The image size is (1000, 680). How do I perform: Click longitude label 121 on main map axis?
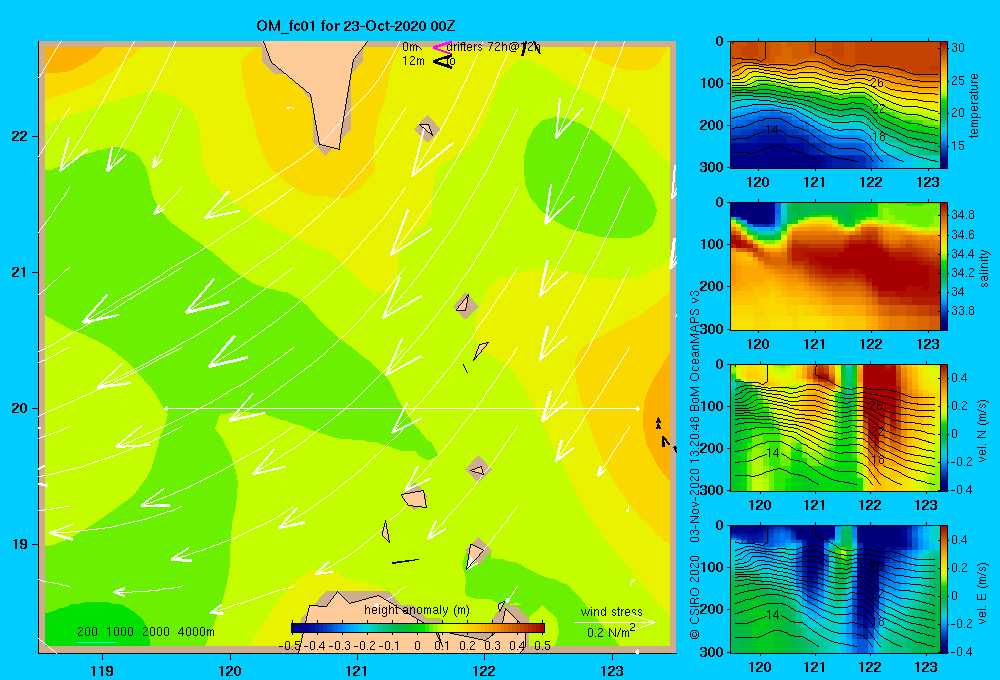[357, 670]
